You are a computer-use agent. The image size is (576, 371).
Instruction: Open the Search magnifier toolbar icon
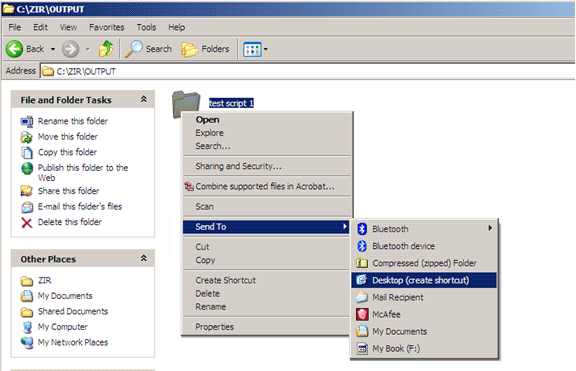[x=133, y=48]
